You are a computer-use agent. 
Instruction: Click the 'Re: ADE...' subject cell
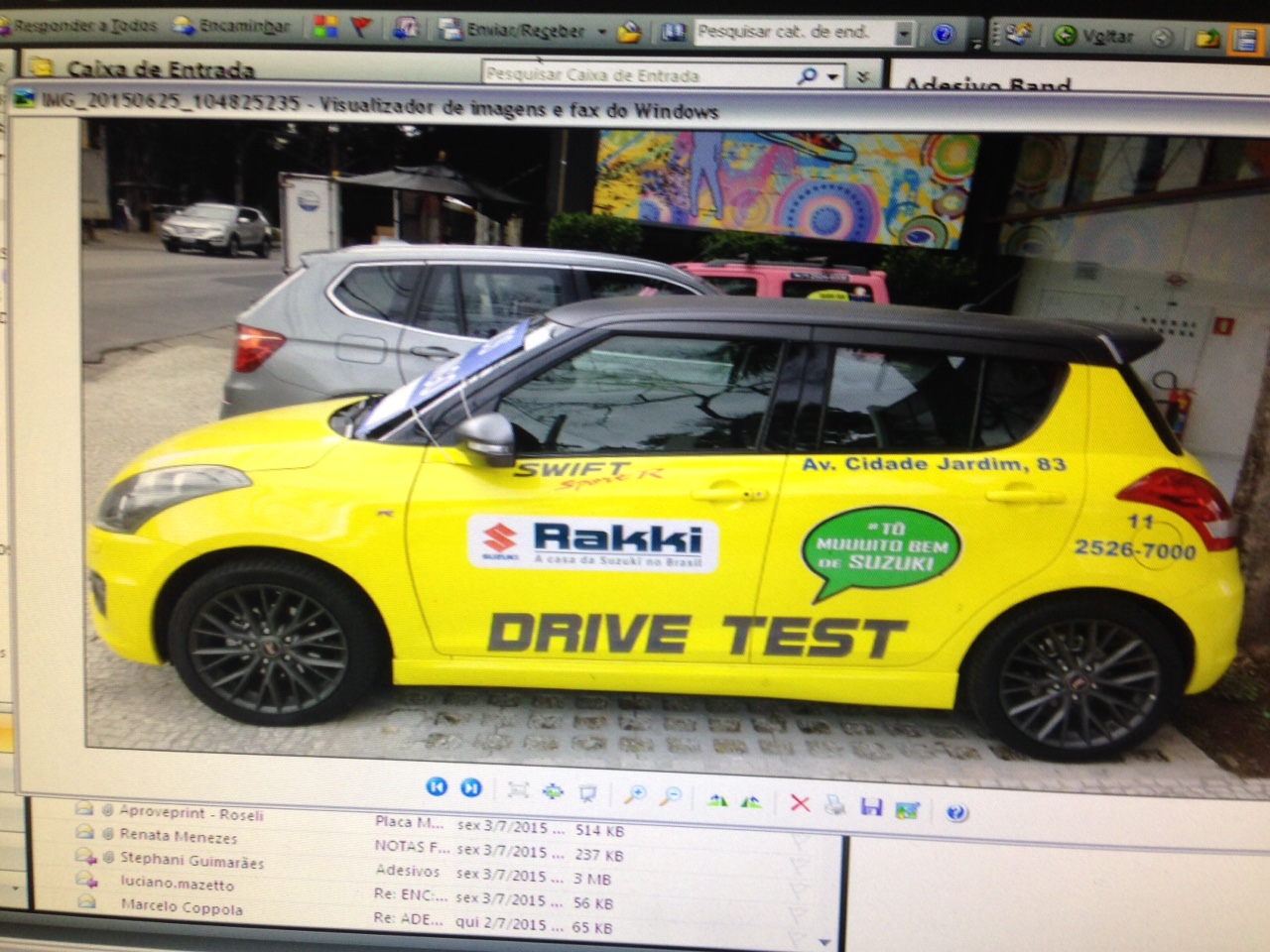pos(409,919)
